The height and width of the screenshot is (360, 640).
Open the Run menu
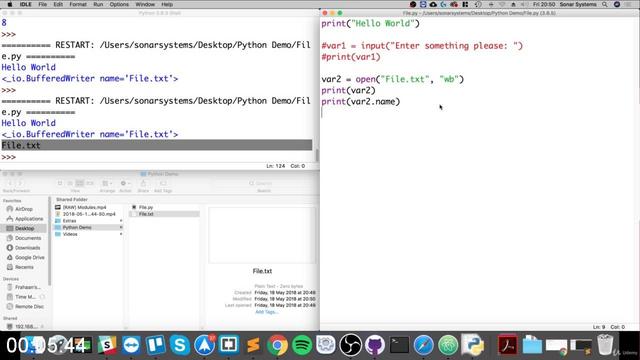pos(98,4)
